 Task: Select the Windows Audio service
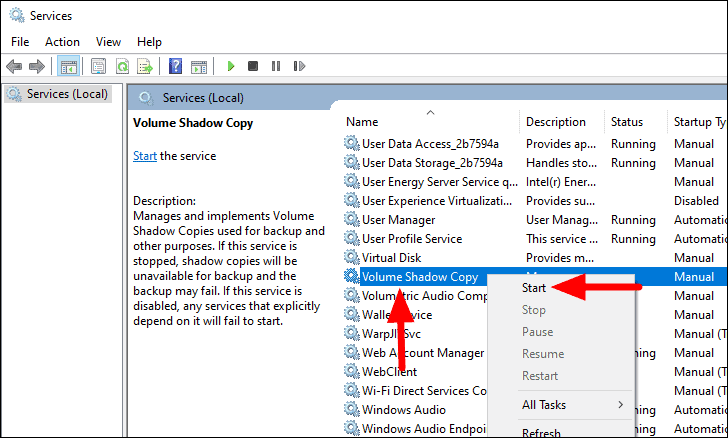click(x=403, y=410)
